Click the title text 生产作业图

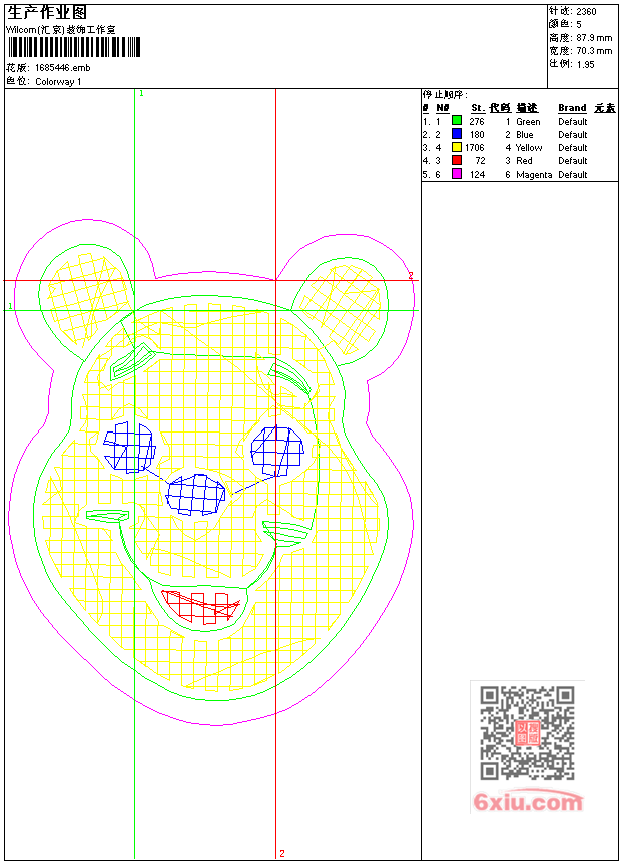point(47,12)
